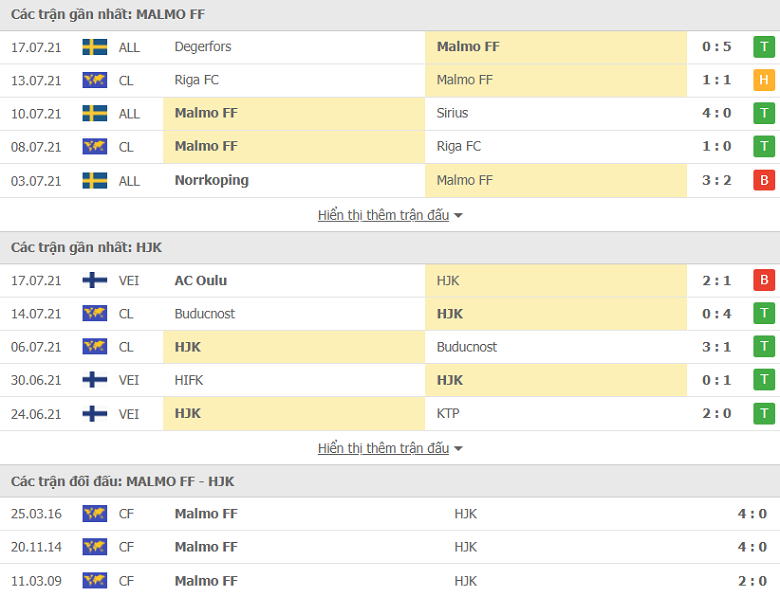
Task: Click Sweden flag in 17.07.21 Degerfors row
Action: [95, 47]
